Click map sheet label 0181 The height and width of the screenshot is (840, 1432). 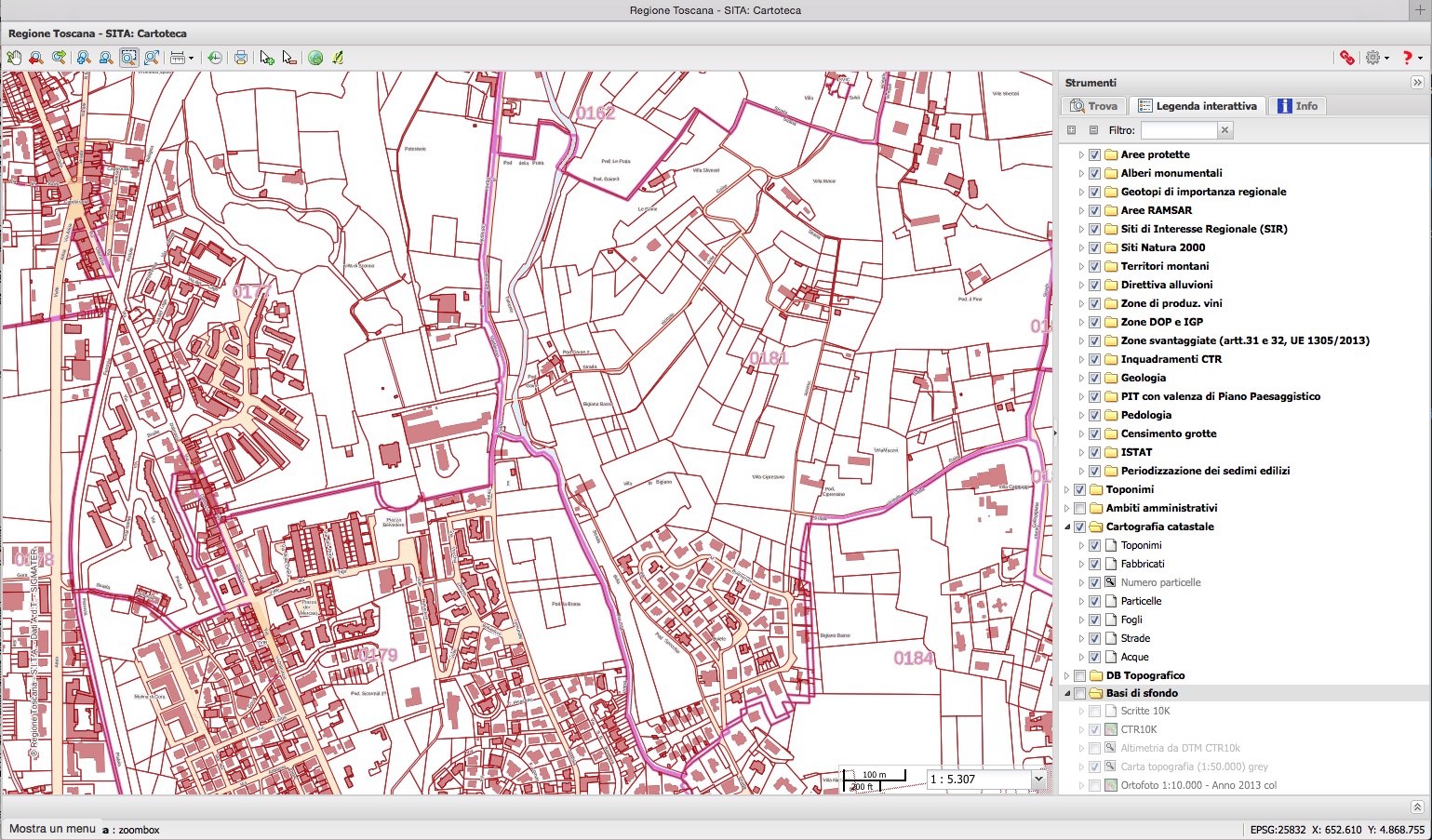click(x=769, y=359)
